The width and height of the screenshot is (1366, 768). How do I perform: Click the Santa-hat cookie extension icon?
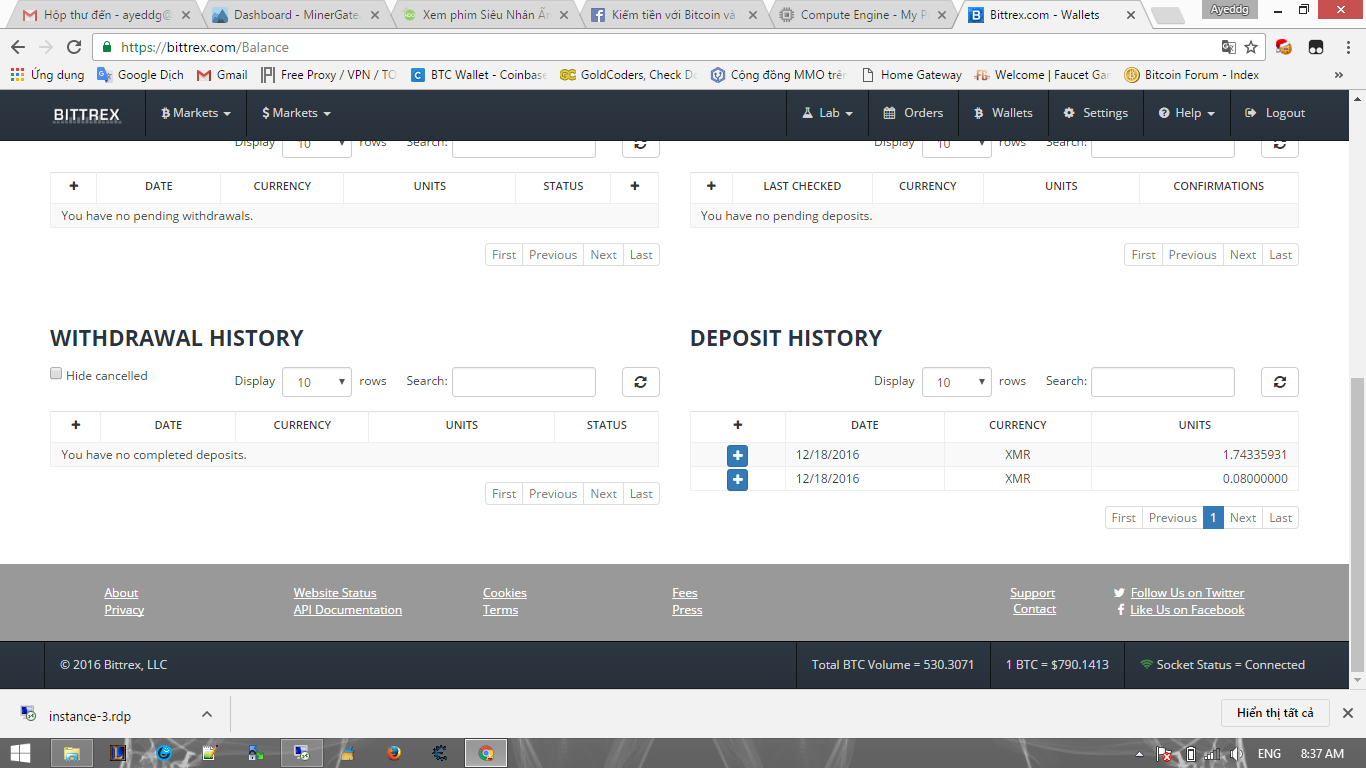pos(1284,47)
